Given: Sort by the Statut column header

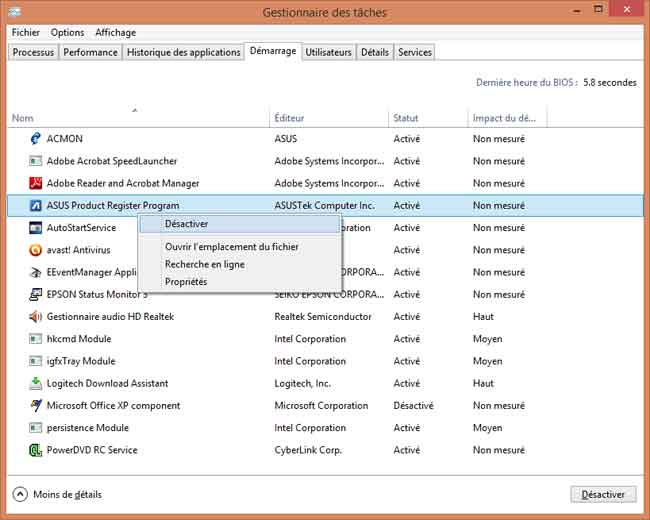Looking at the screenshot, I should click(x=428, y=118).
